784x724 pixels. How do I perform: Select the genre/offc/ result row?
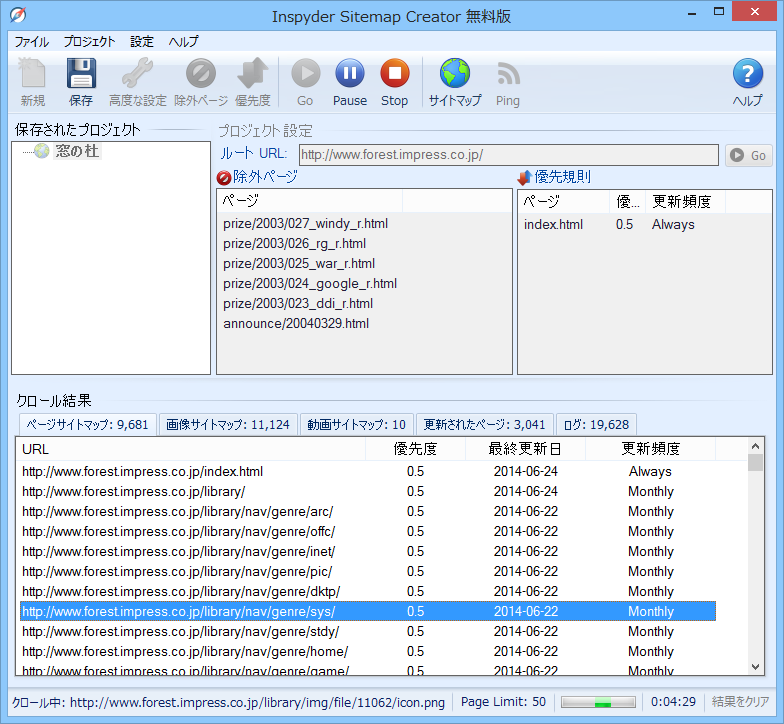pos(368,532)
